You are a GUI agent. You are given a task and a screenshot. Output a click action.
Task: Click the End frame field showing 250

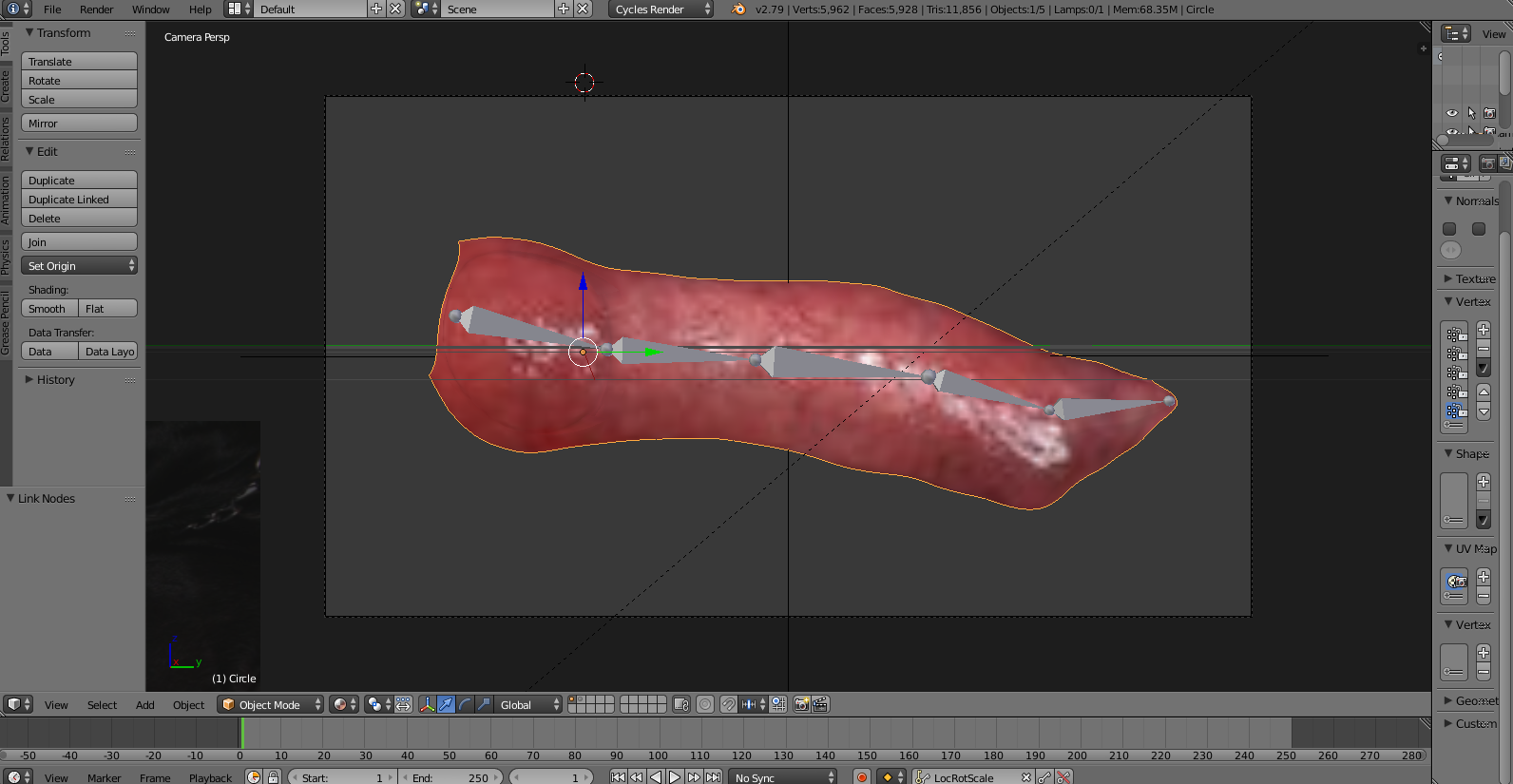point(450,777)
